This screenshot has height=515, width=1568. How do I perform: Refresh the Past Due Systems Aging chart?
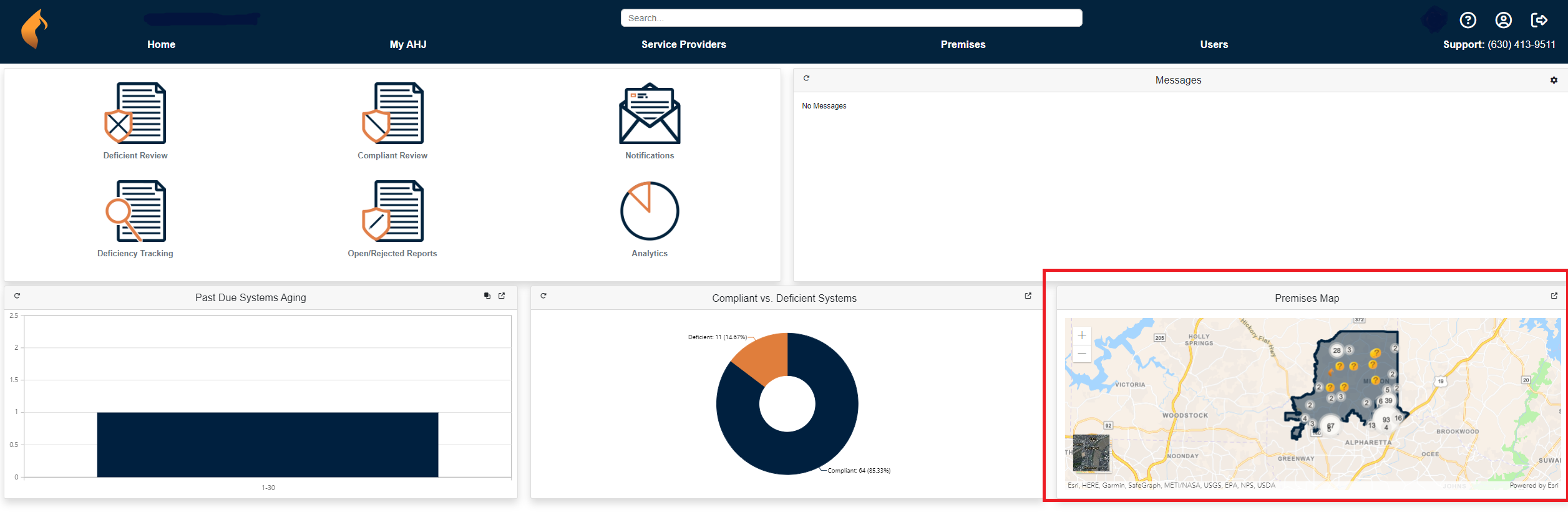[x=17, y=296]
